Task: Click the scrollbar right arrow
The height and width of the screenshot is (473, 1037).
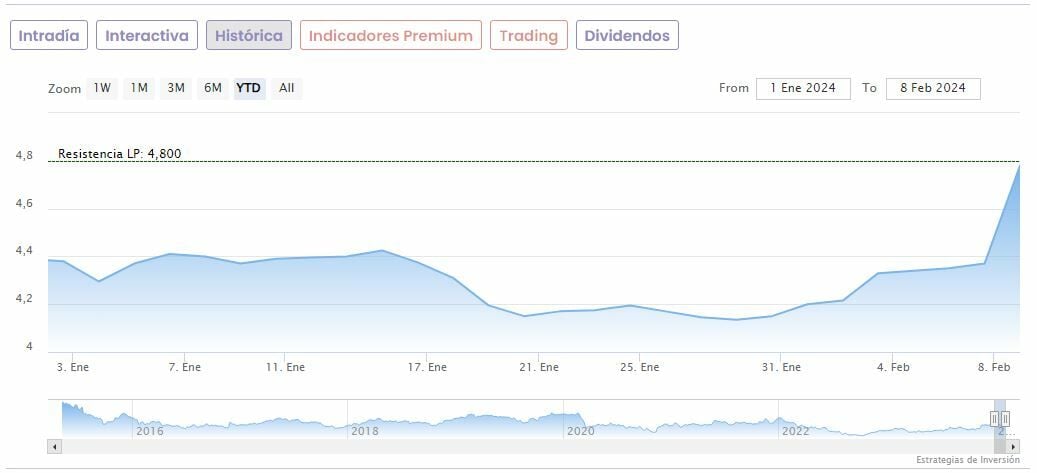Action: (1013, 446)
